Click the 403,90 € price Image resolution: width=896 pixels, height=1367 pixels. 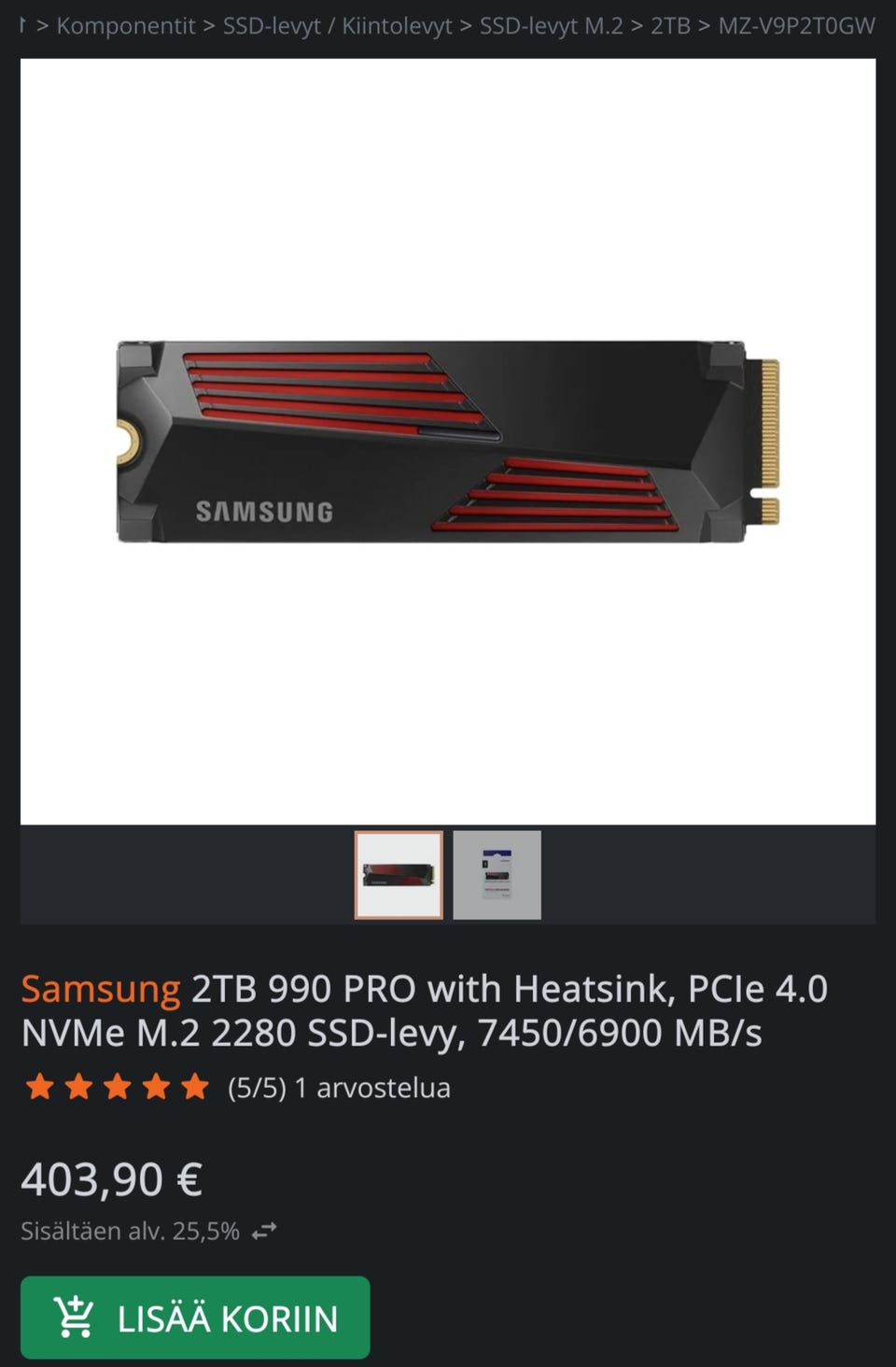(111, 1179)
